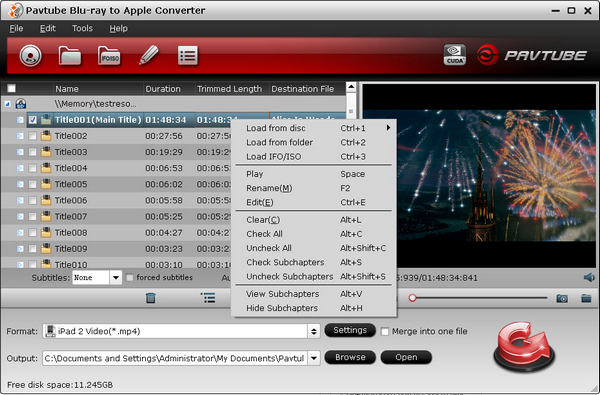Click the preview seek bar track
Image resolution: width=600 pixels, height=395 pixels.
click(x=480, y=298)
